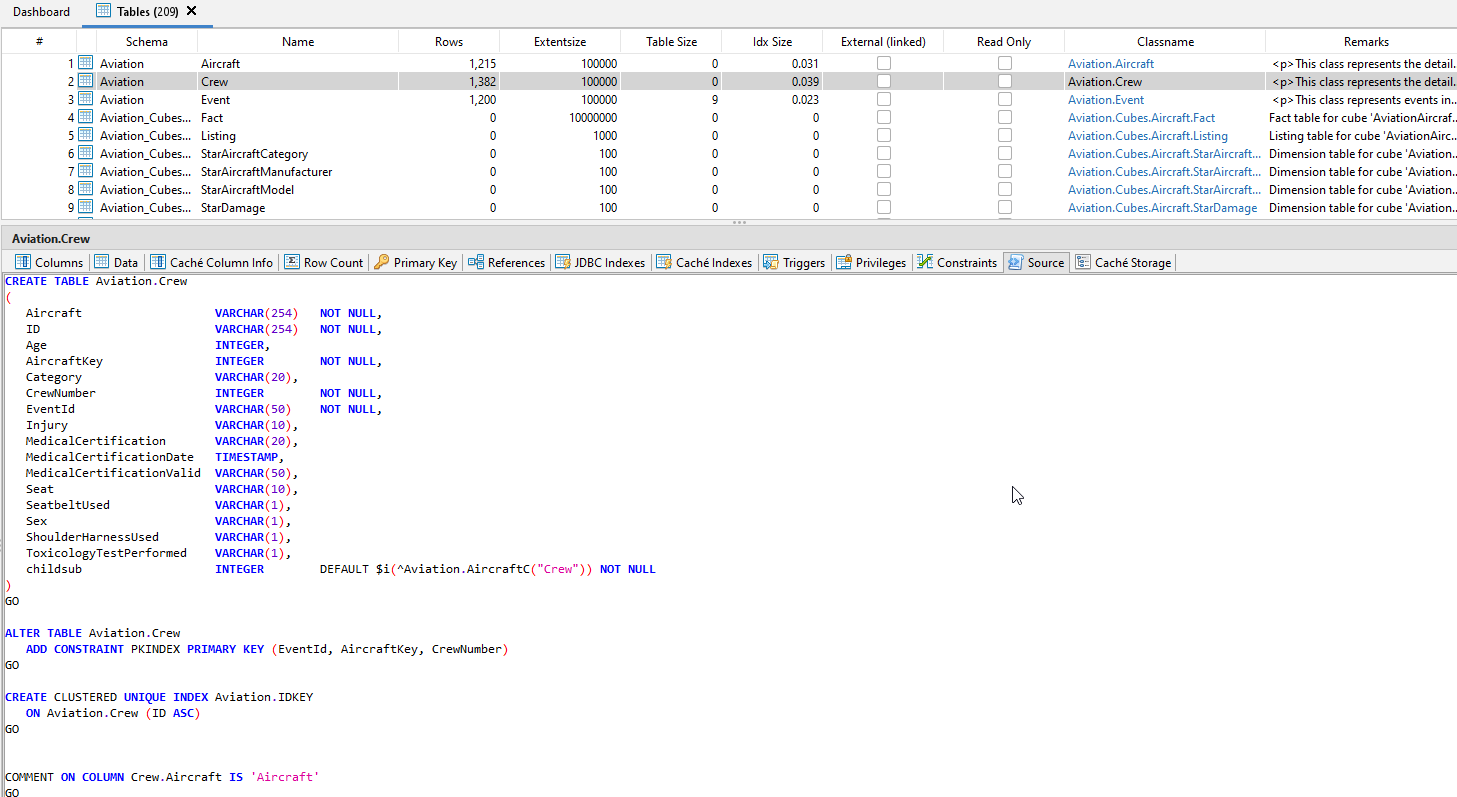This screenshot has width=1457, height=797.
Task: Click the References tab icon
Action: (x=478, y=262)
